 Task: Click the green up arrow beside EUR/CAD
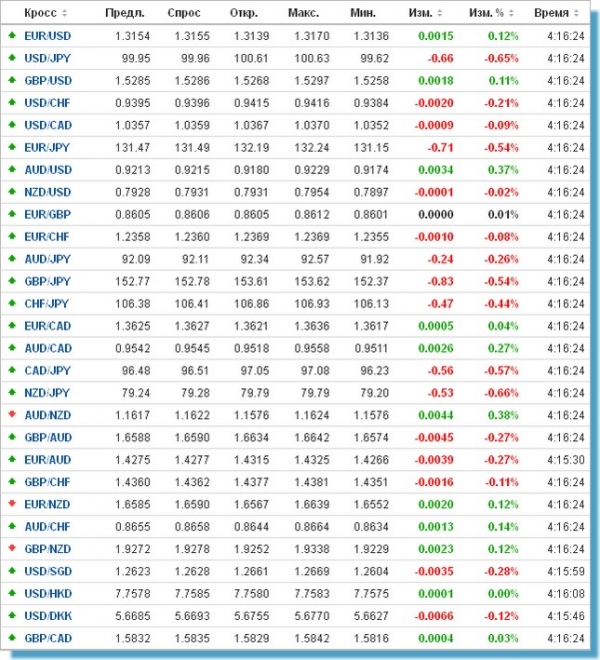(12, 325)
